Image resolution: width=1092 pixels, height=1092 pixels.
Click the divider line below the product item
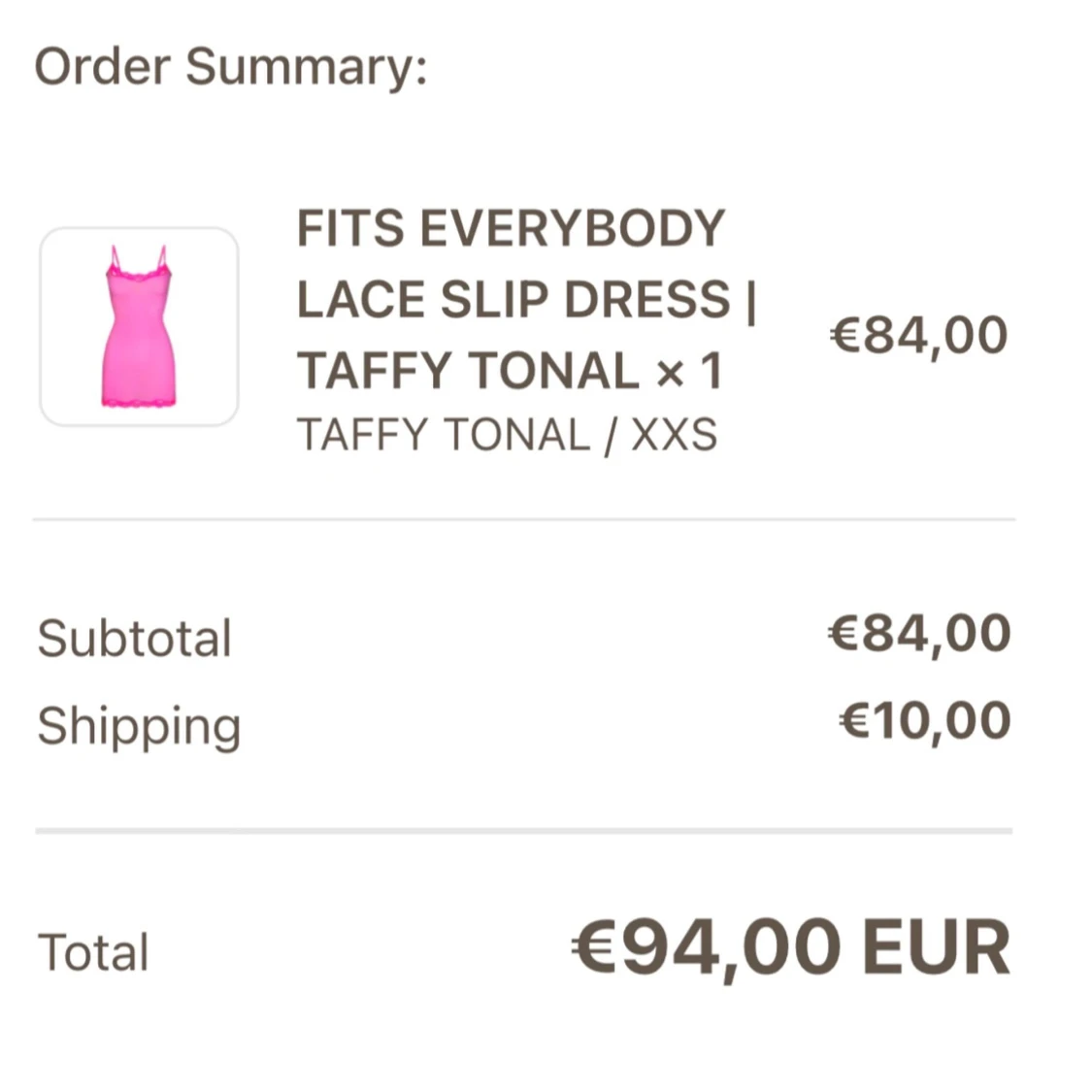524,519
